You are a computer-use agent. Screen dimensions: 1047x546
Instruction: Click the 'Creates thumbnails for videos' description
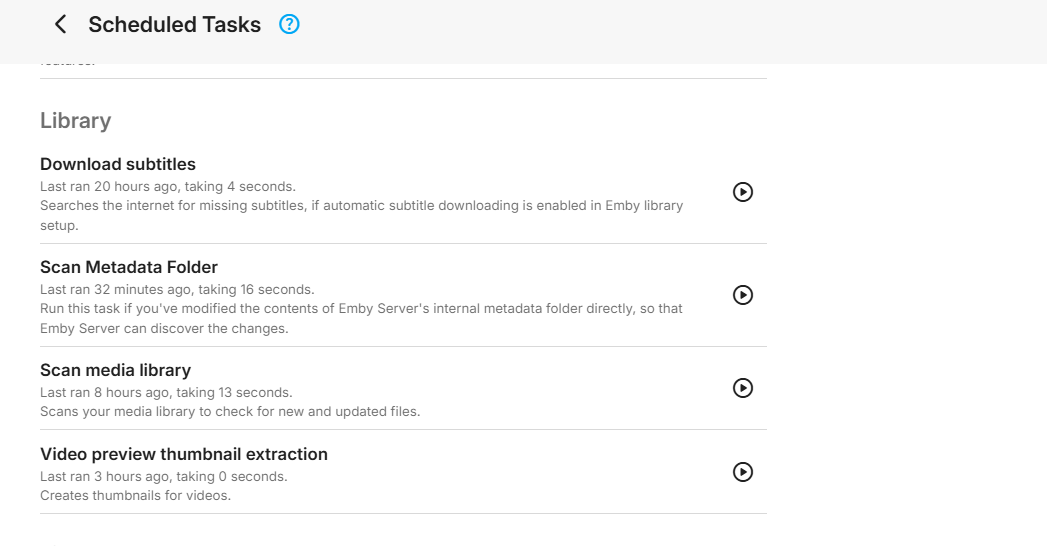(135, 495)
